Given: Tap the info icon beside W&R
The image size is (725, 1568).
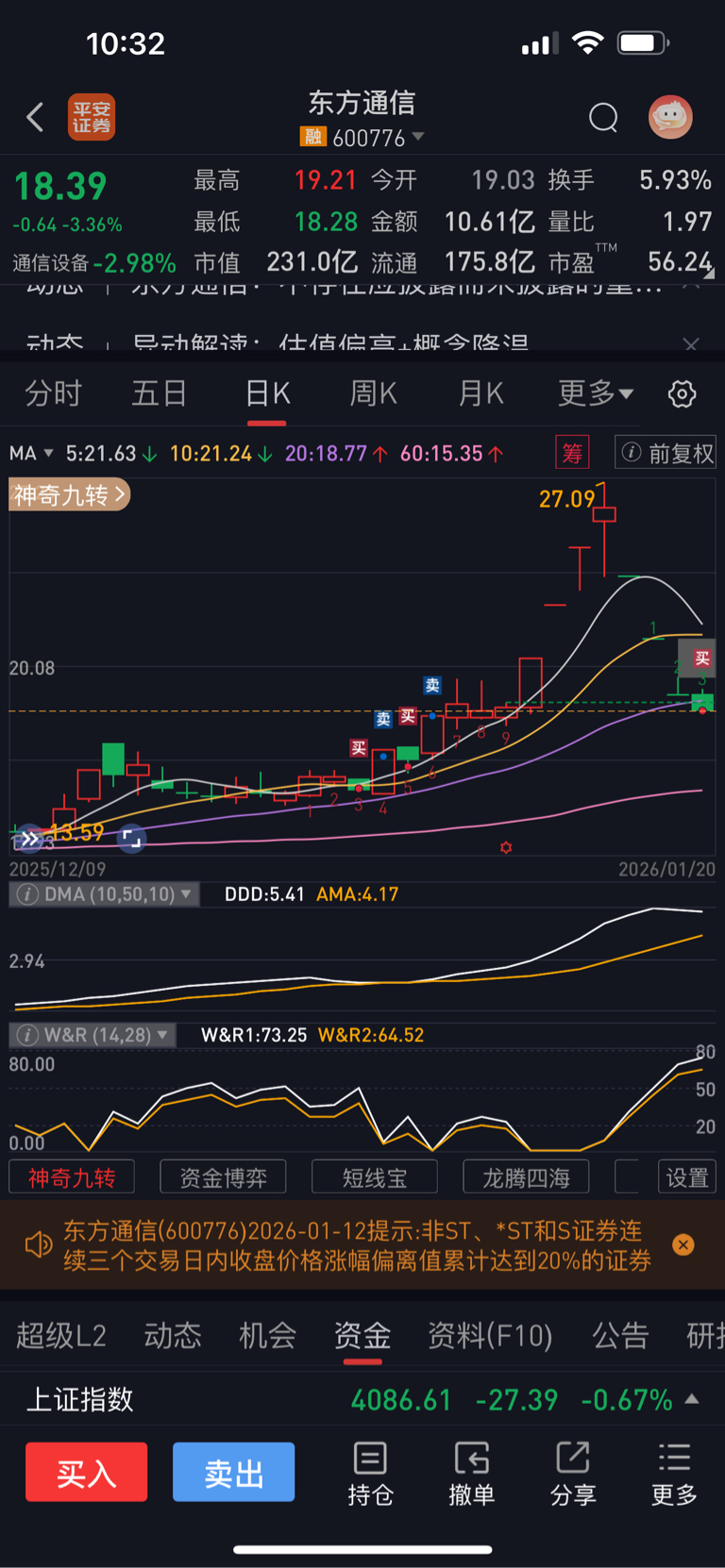Looking at the screenshot, I should click(x=27, y=1035).
